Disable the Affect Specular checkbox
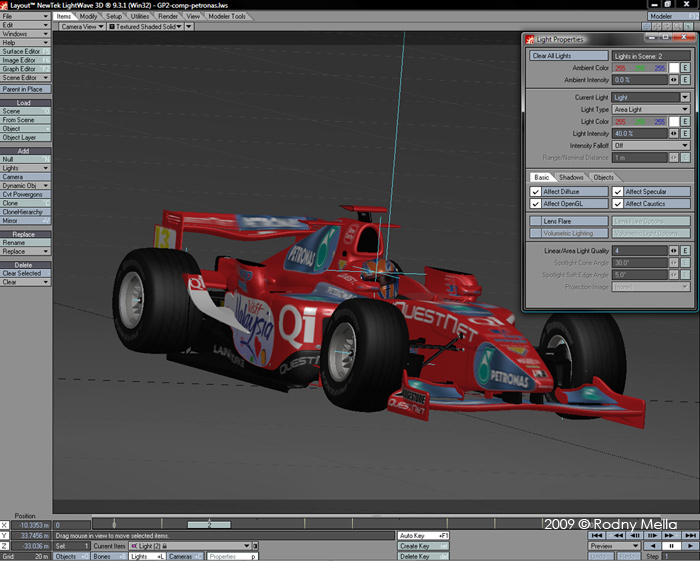The height and width of the screenshot is (561, 700). pyautogui.click(x=618, y=191)
